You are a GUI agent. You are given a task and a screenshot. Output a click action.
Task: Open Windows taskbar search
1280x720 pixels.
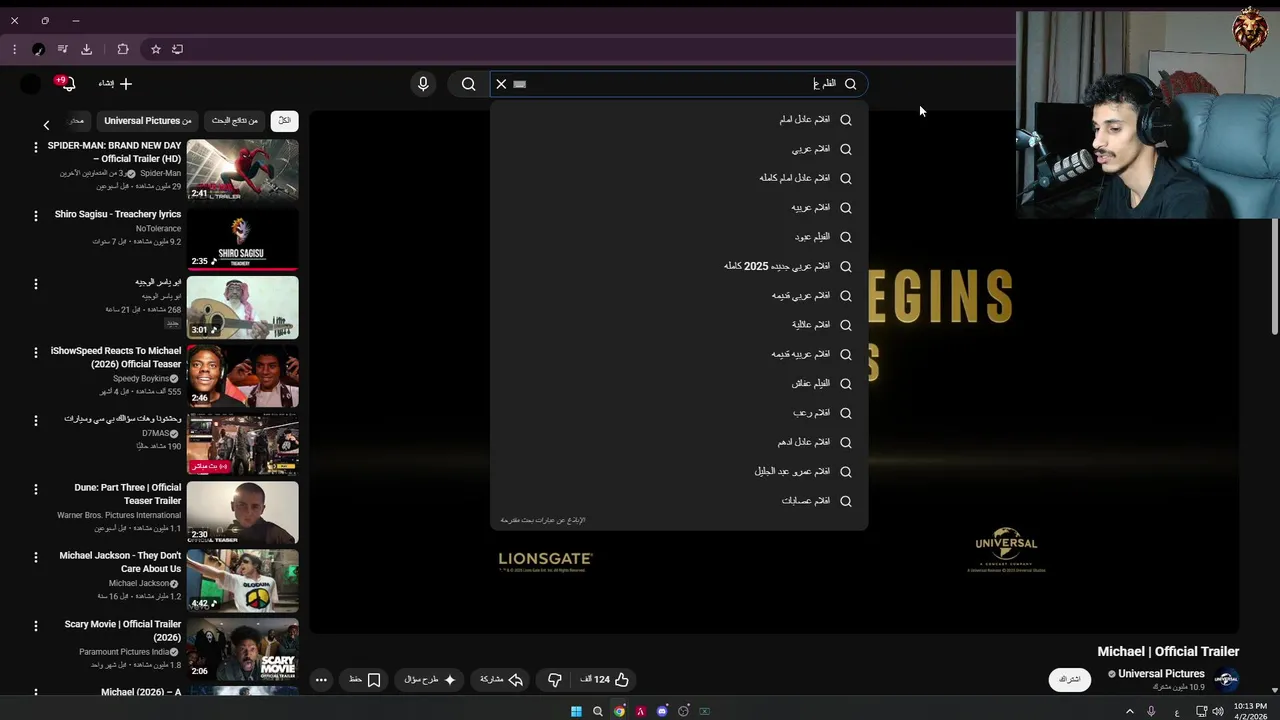pyautogui.click(x=598, y=711)
